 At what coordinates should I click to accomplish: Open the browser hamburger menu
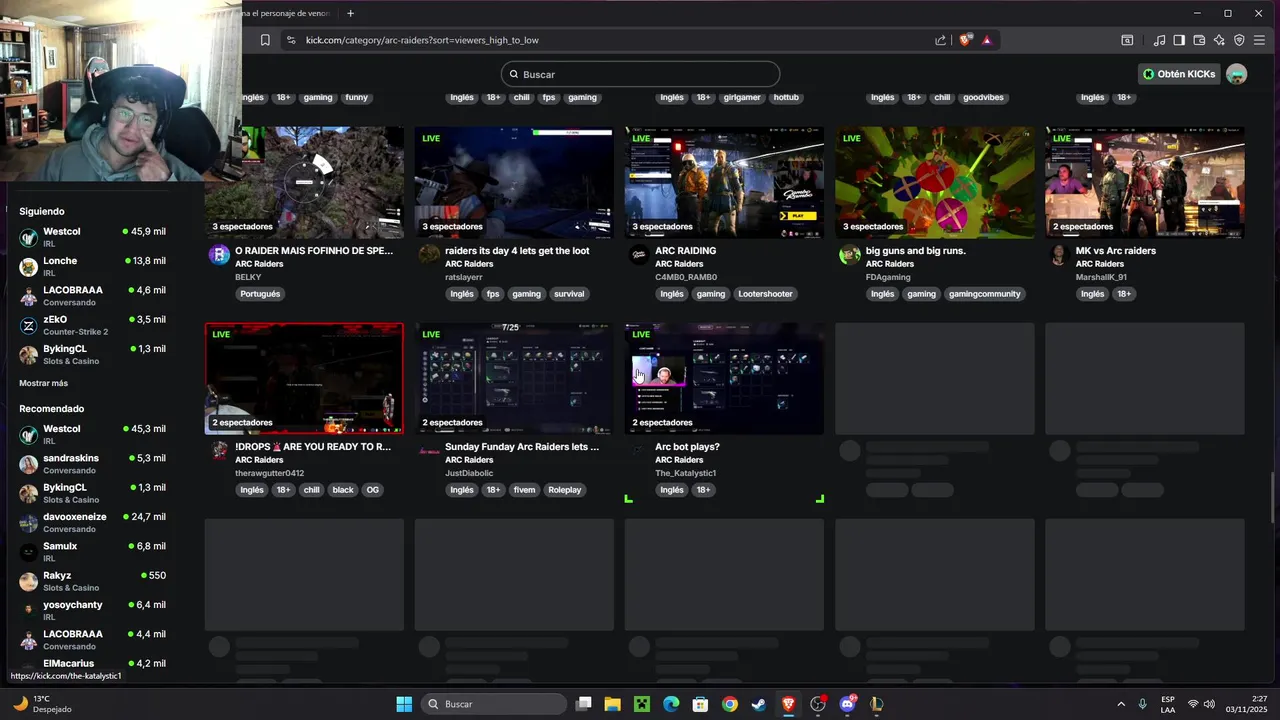tap(1259, 40)
